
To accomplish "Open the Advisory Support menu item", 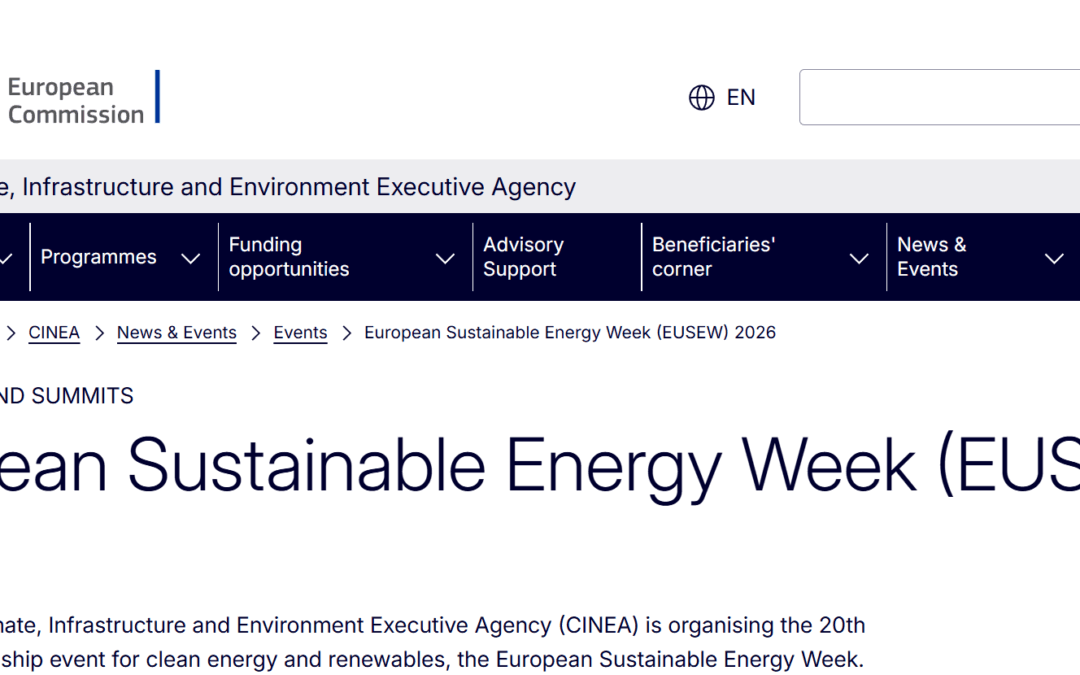I will pos(523,257).
